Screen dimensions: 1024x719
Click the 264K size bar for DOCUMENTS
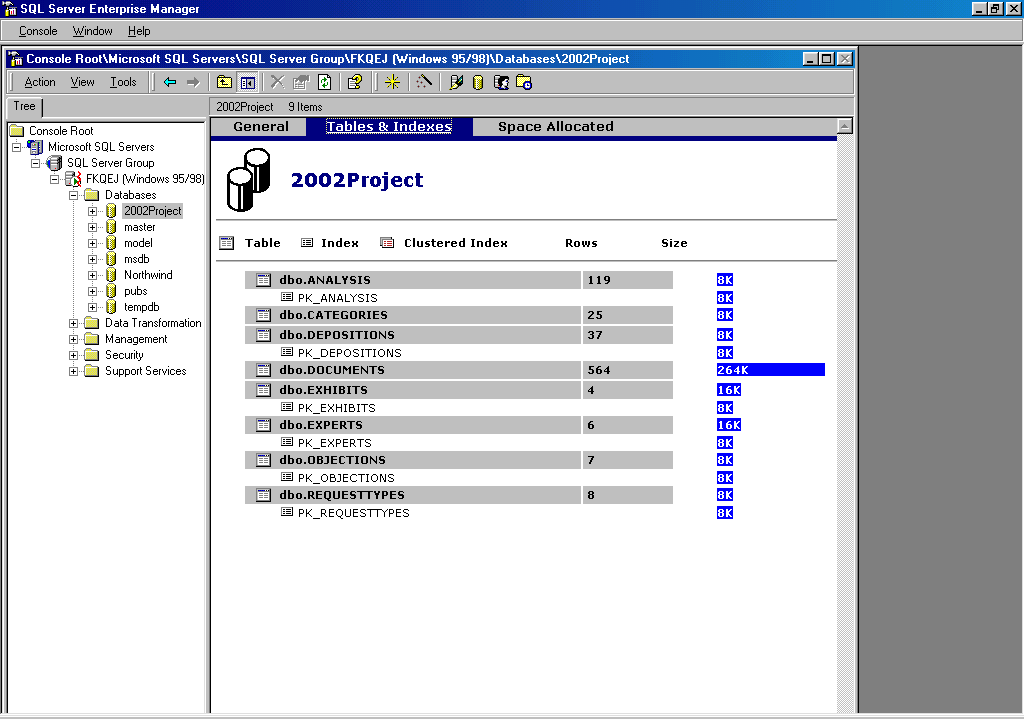tap(770, 370)
